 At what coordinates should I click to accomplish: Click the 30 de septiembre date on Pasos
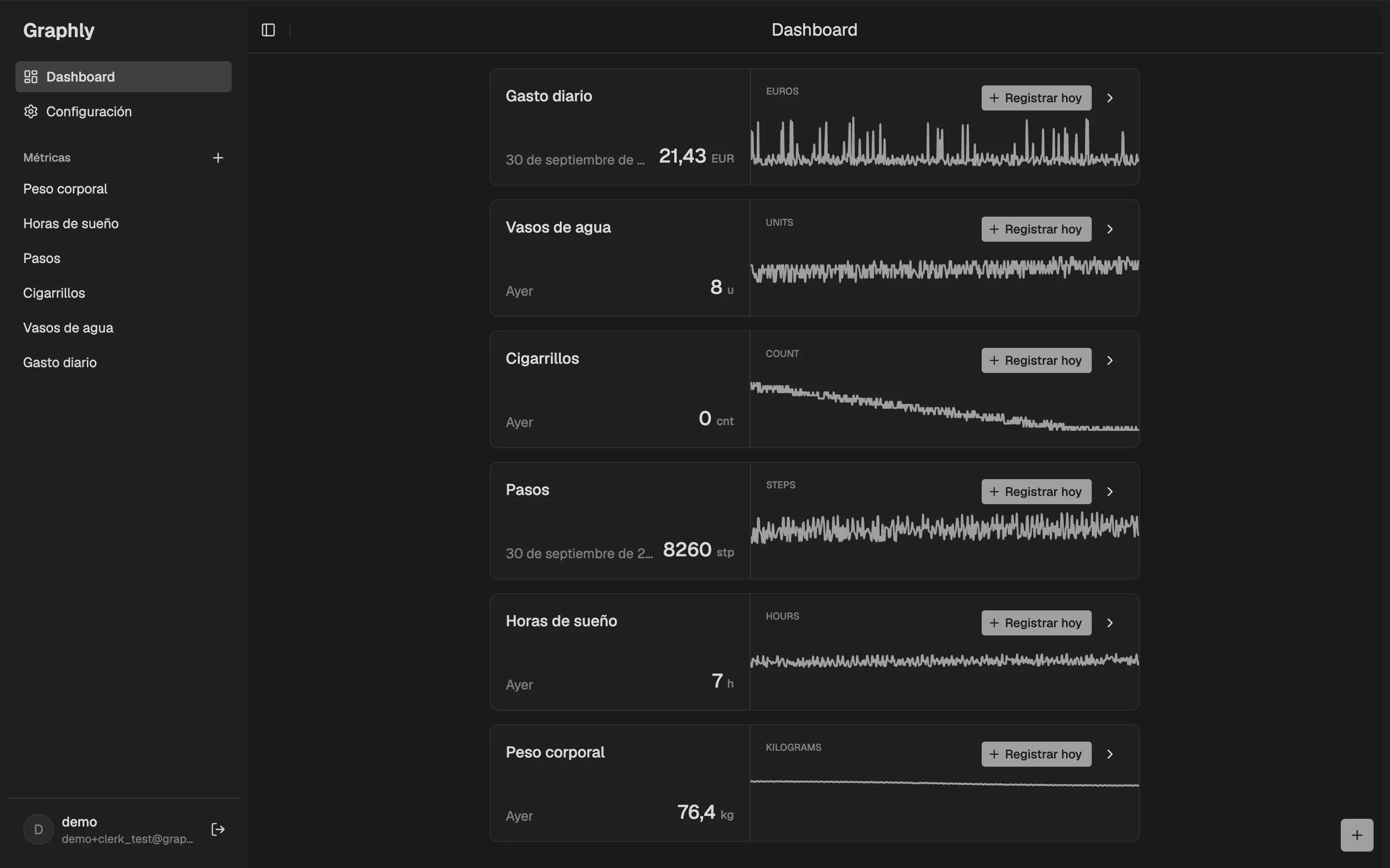579,554
